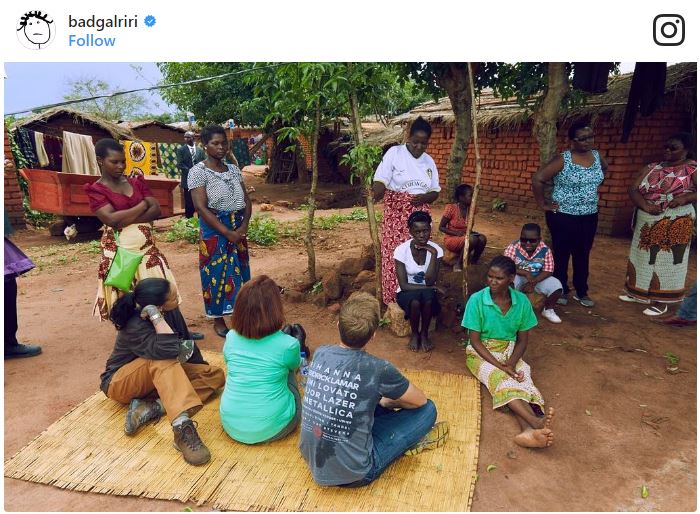Open the Instagram logo icon

tap(668, 30)
